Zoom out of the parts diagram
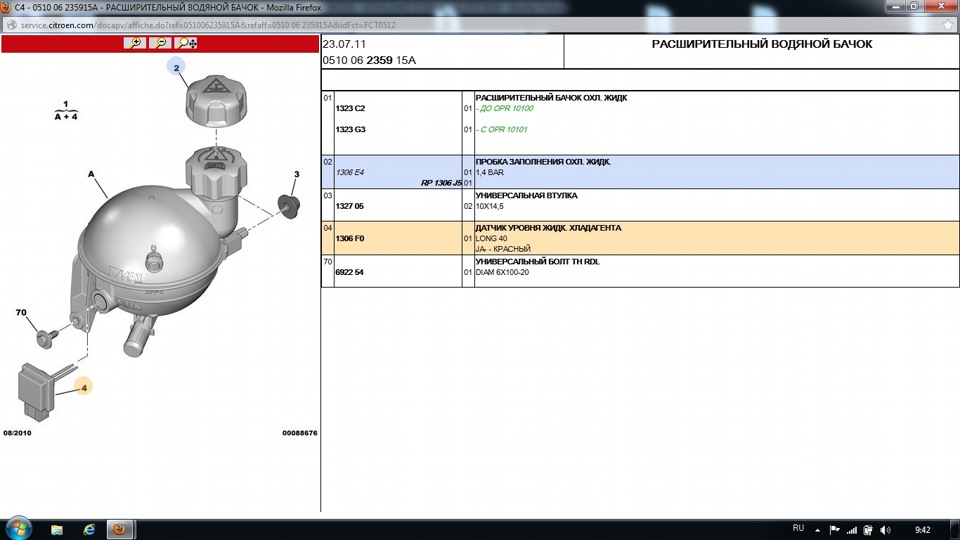Viewport: 960px width, 540px height. [160, 43]
